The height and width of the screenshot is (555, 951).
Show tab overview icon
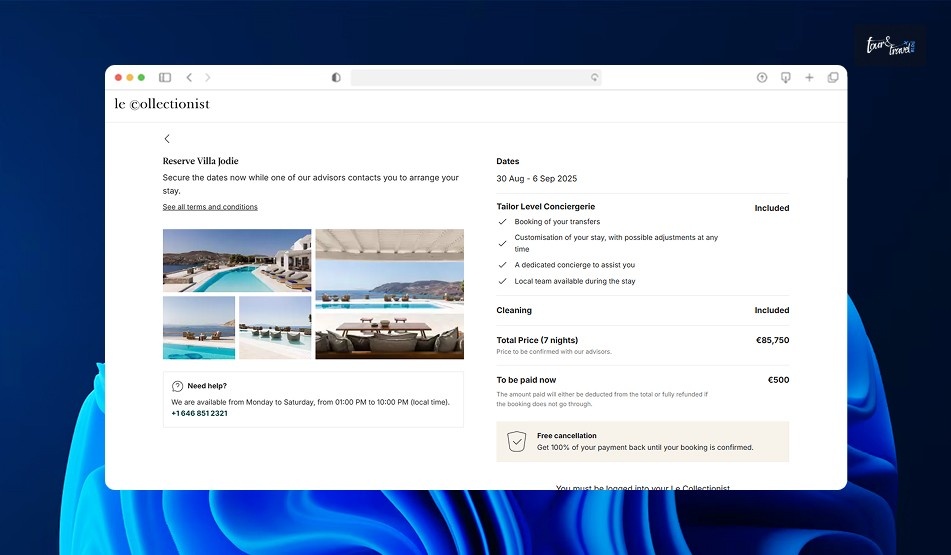tap(833, 78)
